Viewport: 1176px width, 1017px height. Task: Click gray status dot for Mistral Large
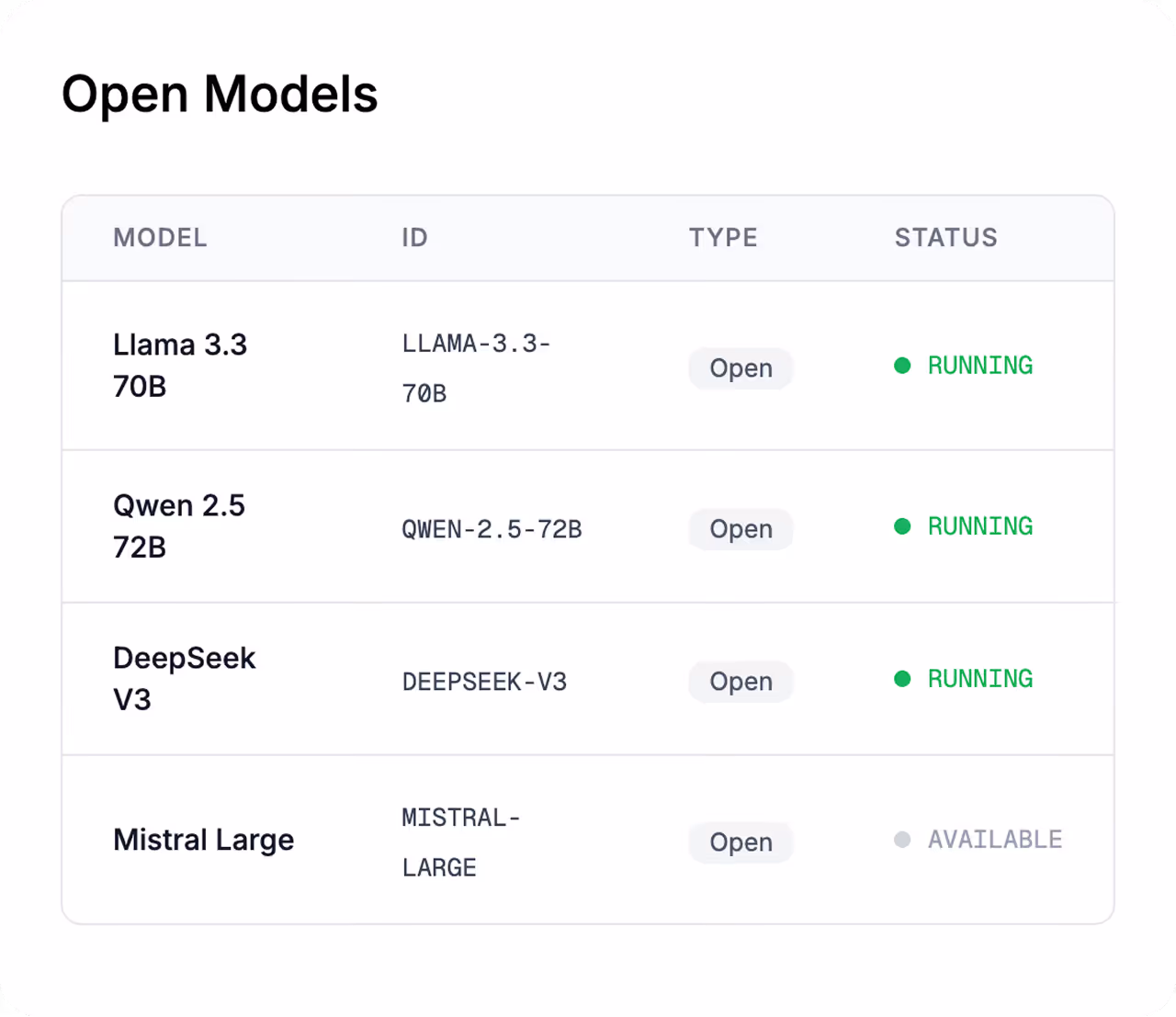[x=902, y=840]
